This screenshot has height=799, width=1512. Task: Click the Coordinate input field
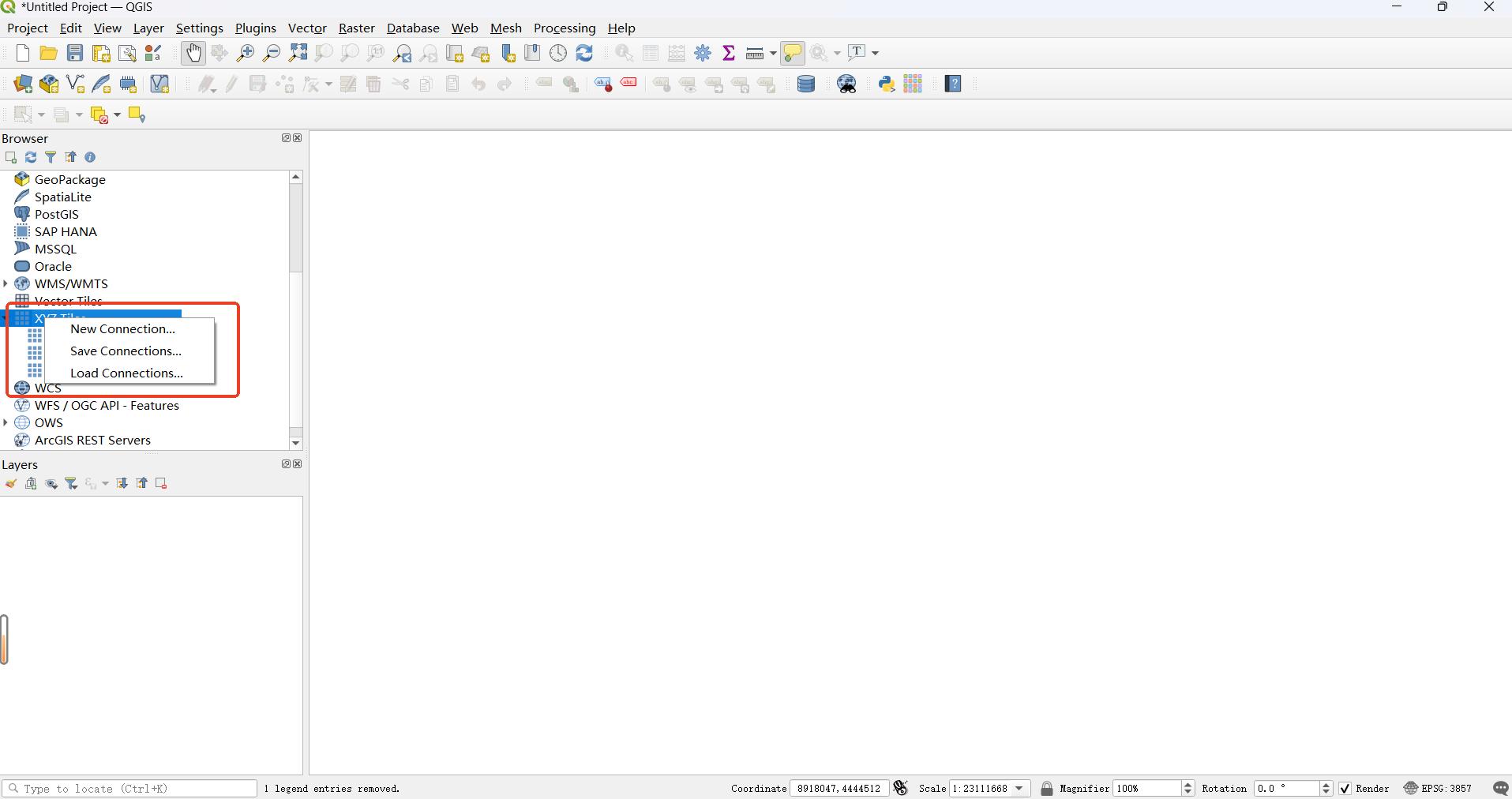click(838, 788)
